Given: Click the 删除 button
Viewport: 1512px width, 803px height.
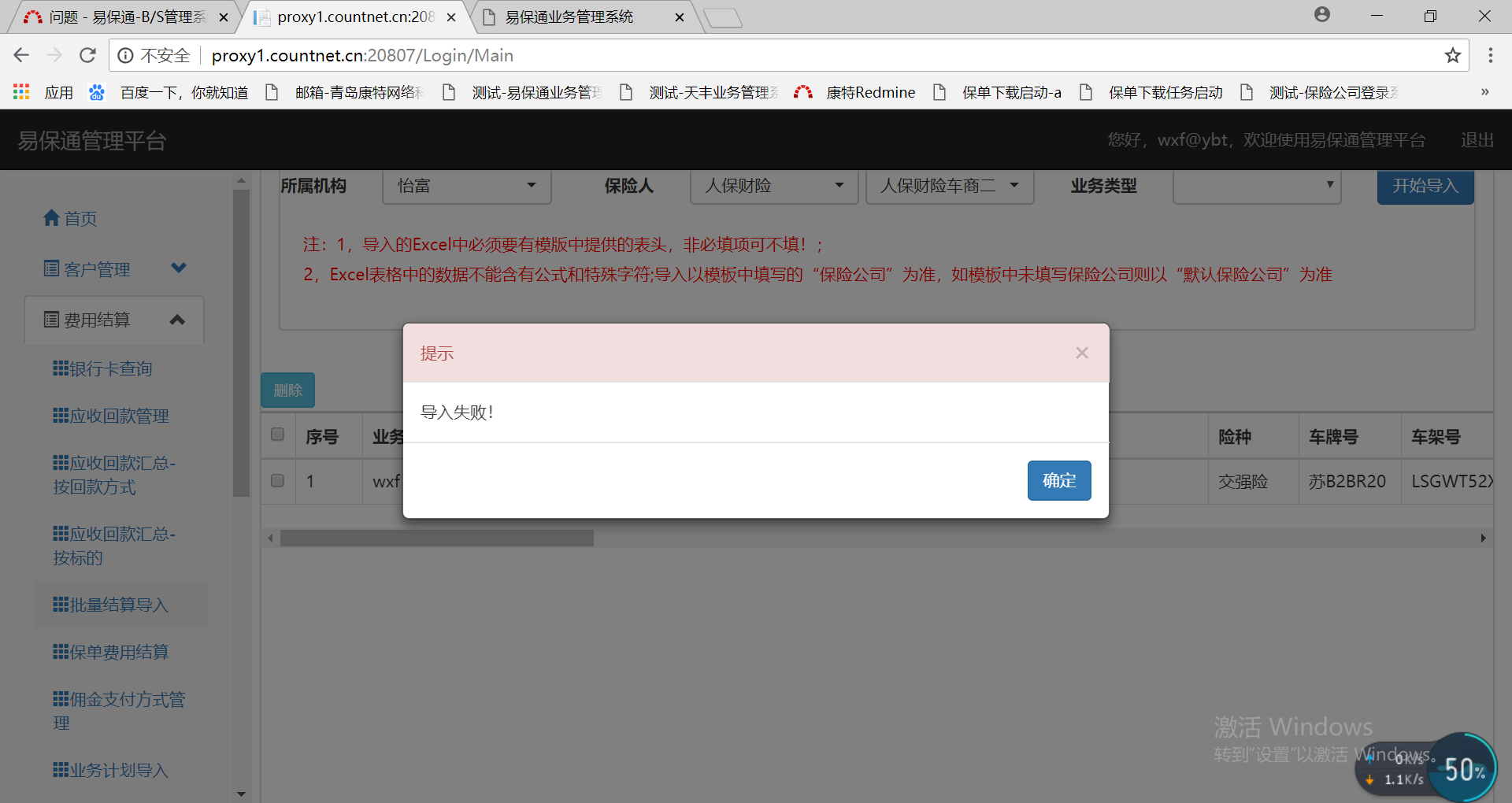Looking at the screenshot, I should (287, 390).
